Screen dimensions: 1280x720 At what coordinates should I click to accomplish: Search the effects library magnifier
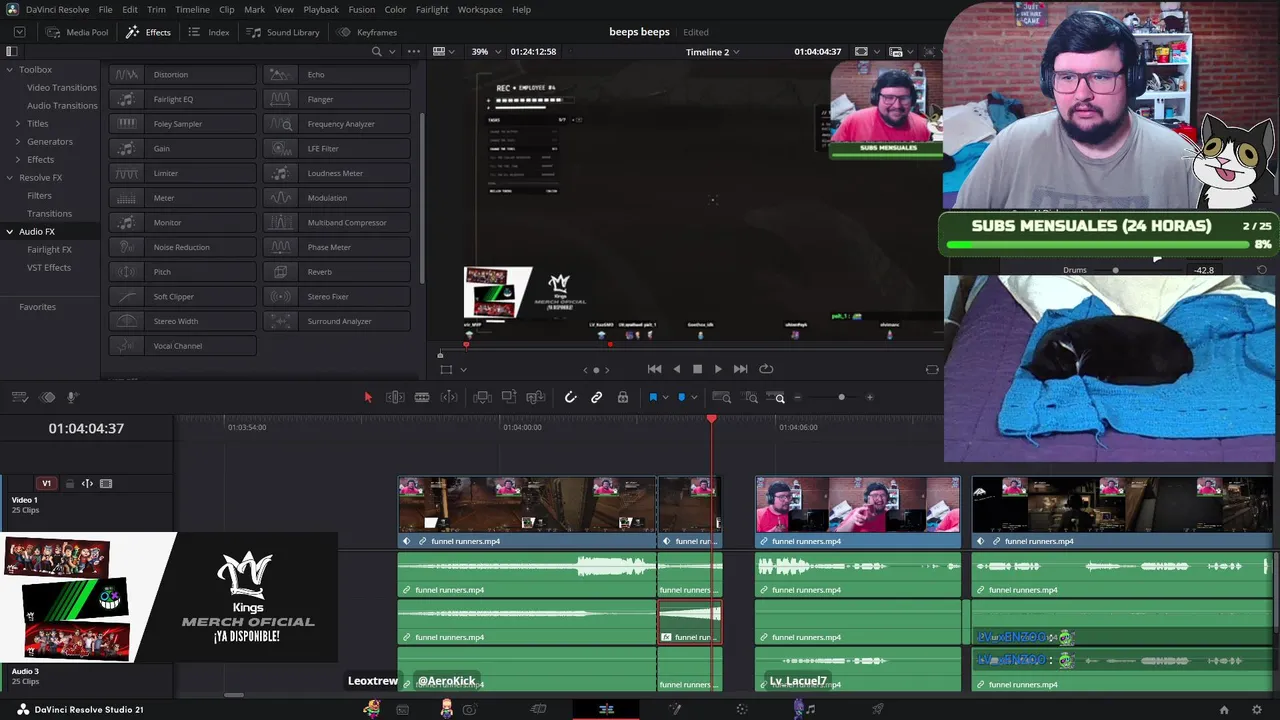(377, 51)
